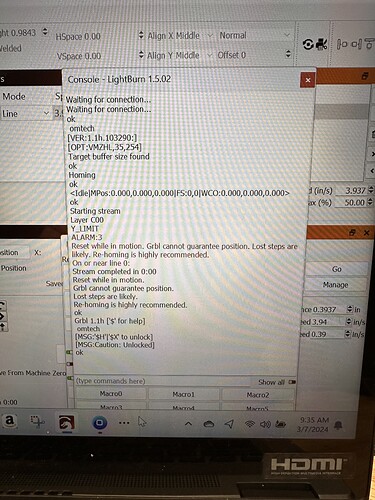Expand the Normal style dropdown

pyautogui.click(x=254, y=35)
